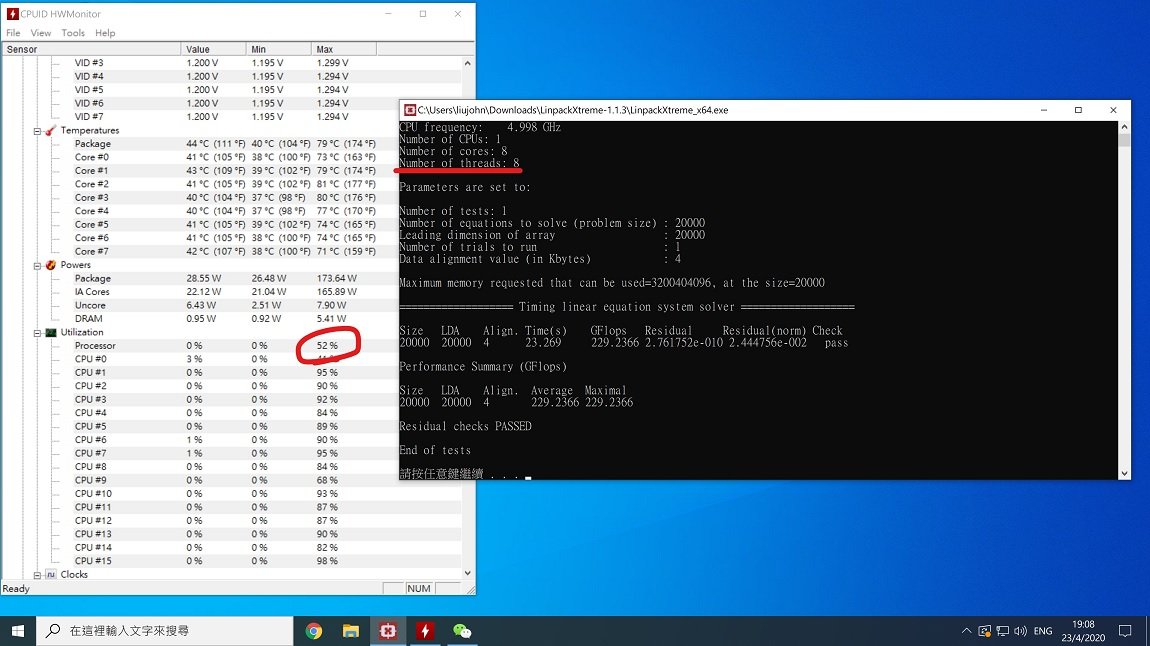Select the Uncore power row

[x=231, y=305]
